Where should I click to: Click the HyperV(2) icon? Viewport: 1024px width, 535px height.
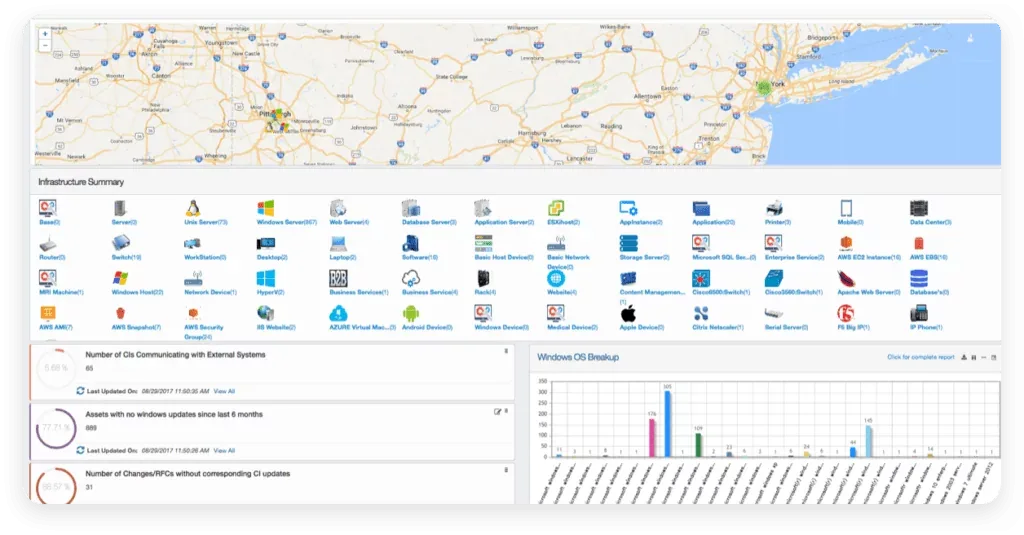(265, 278)
